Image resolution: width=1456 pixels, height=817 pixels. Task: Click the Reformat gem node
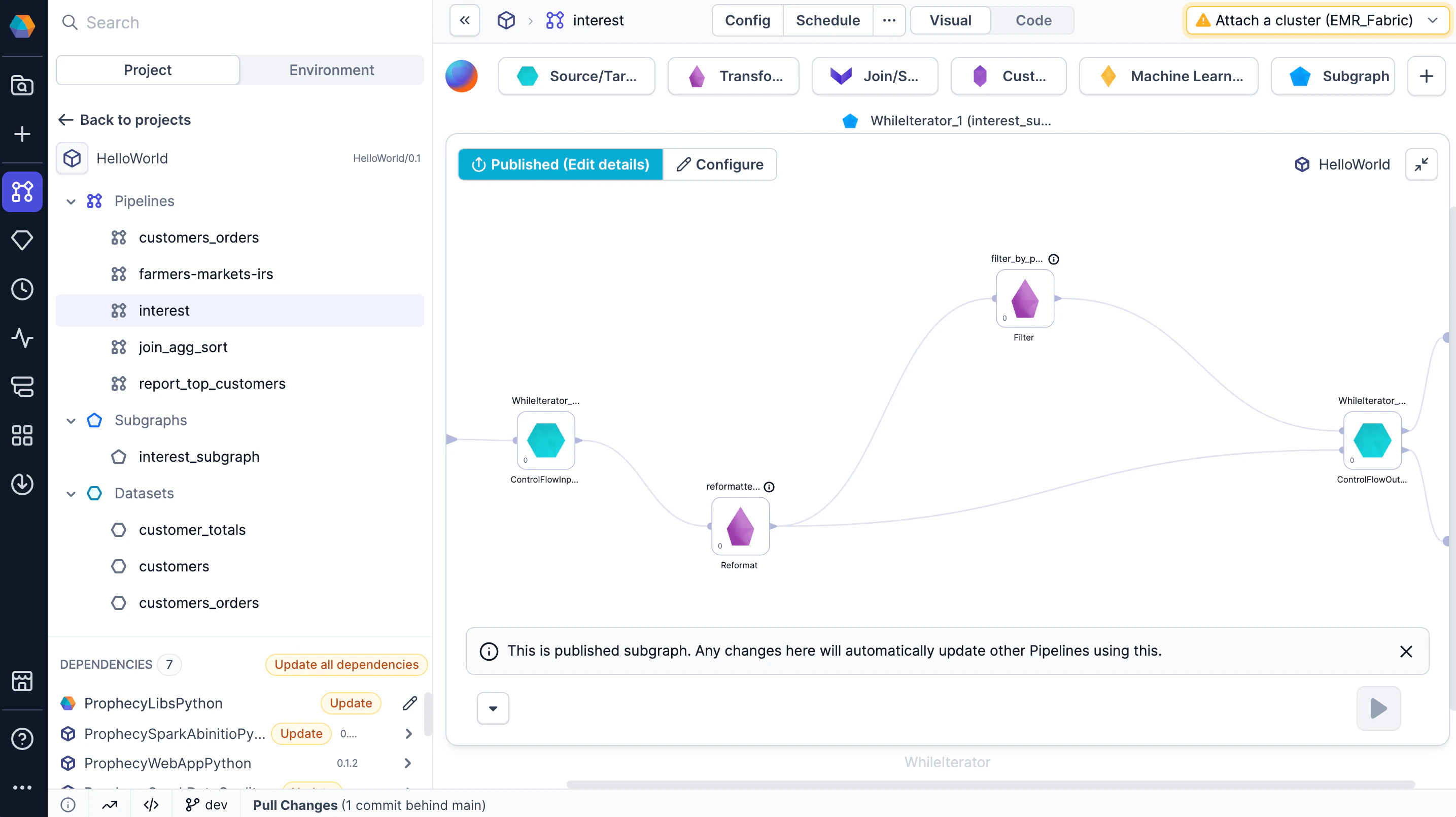coord(740,526)
